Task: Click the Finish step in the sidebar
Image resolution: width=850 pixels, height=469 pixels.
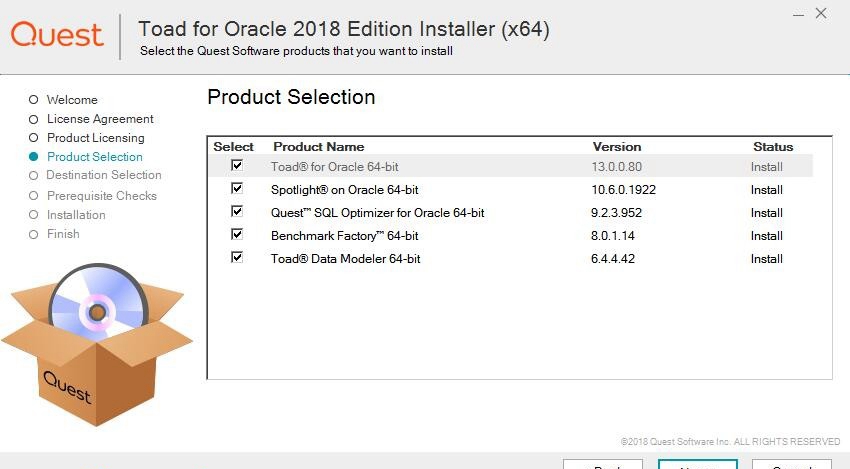Action: 63,234
